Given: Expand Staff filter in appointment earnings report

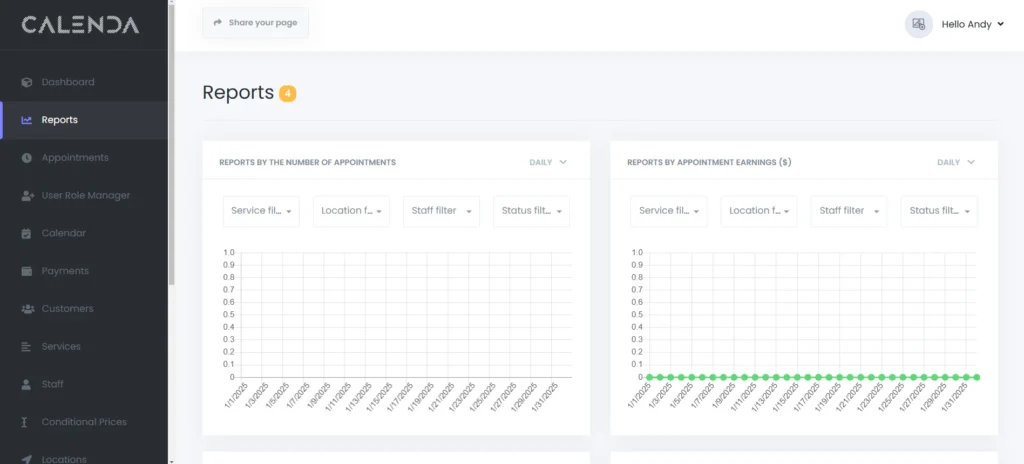Looking at the screenshot, I should (x=848, y=211).
